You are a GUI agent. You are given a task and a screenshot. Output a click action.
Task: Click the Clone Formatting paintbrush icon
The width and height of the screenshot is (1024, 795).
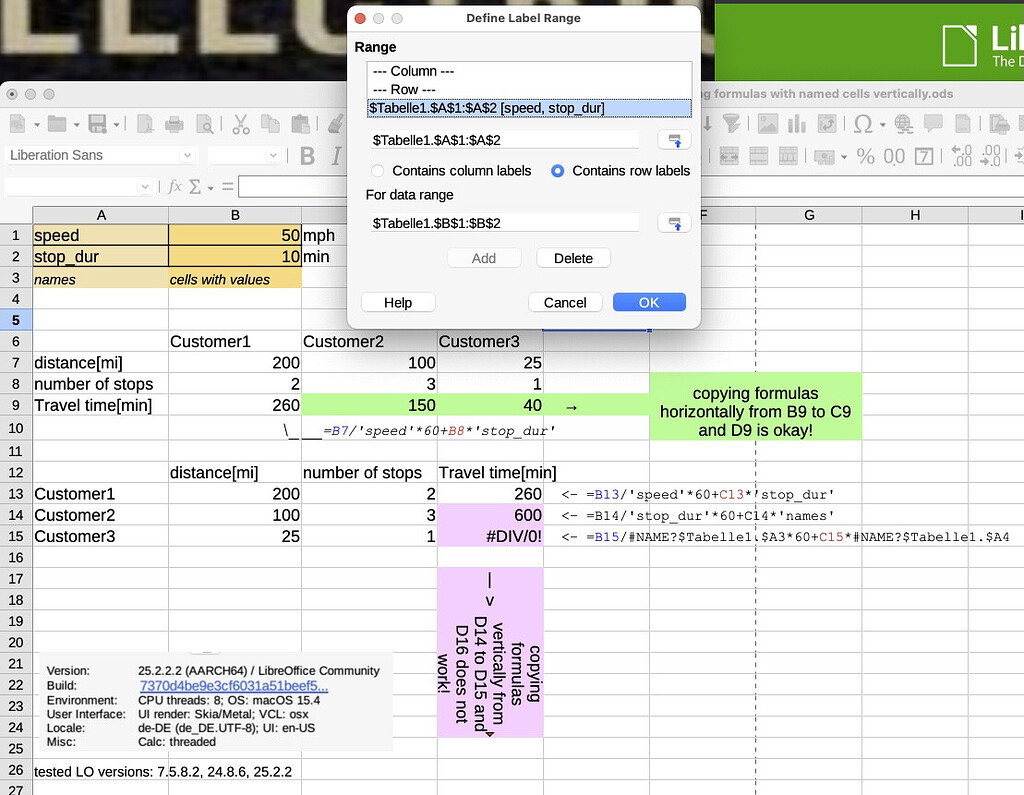334,126
